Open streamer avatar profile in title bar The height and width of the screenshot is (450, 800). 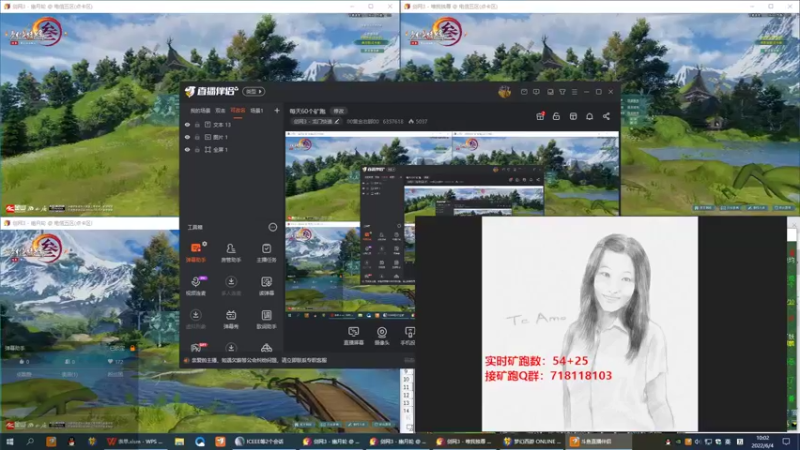pyautogui.click(x=505, y=92)
